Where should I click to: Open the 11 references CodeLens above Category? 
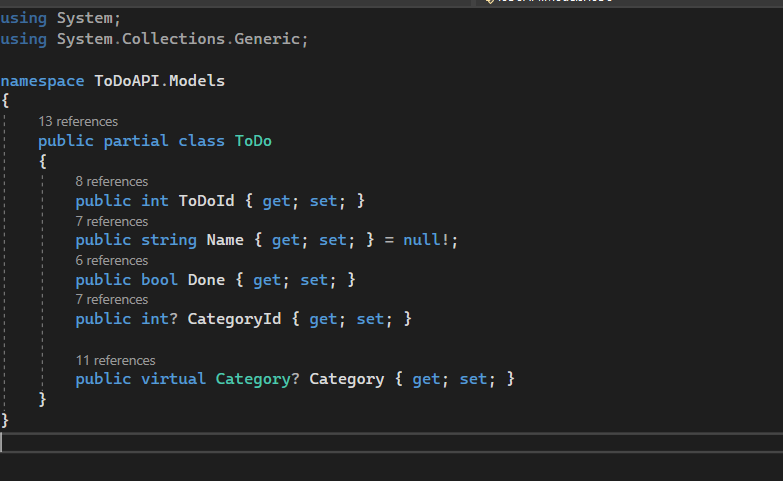pyautogui.click(x=115, y=360)
